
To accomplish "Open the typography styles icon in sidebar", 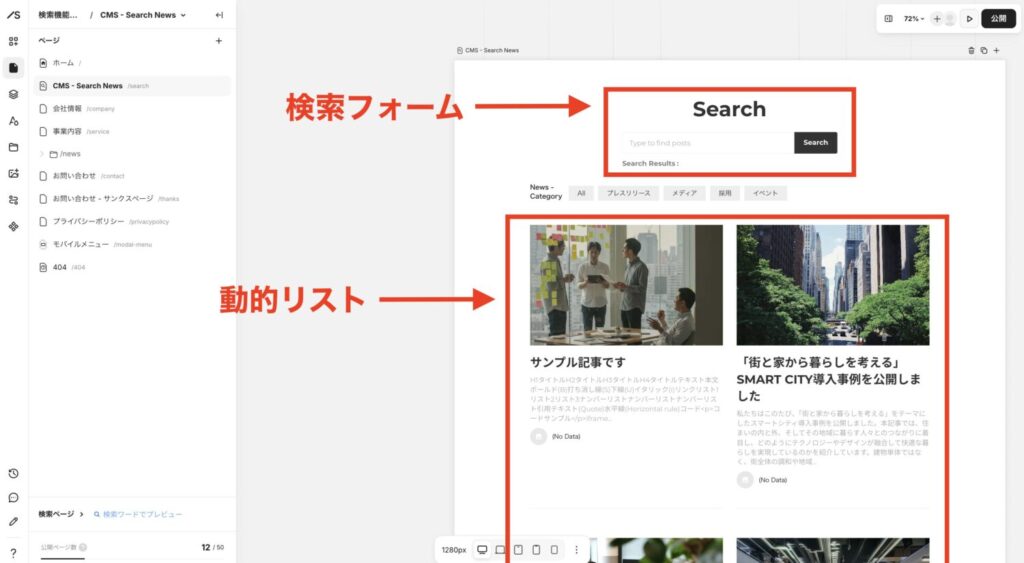I will (13, 121).
